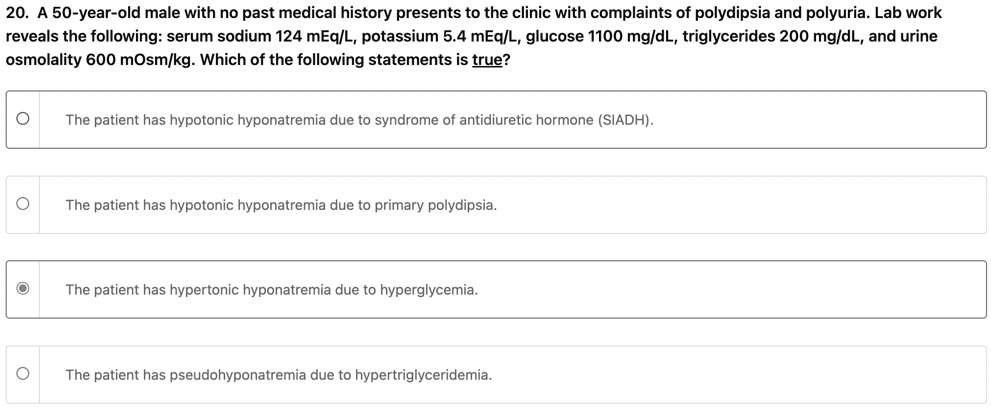Click the underlined word true
This screenshot has width=991, height=408.
(487, 61)
